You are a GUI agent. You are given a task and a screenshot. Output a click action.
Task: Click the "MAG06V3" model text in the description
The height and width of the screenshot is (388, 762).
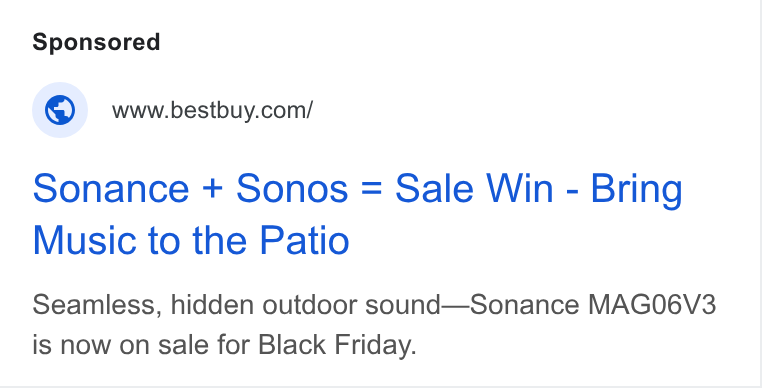[x=652, y=305]
